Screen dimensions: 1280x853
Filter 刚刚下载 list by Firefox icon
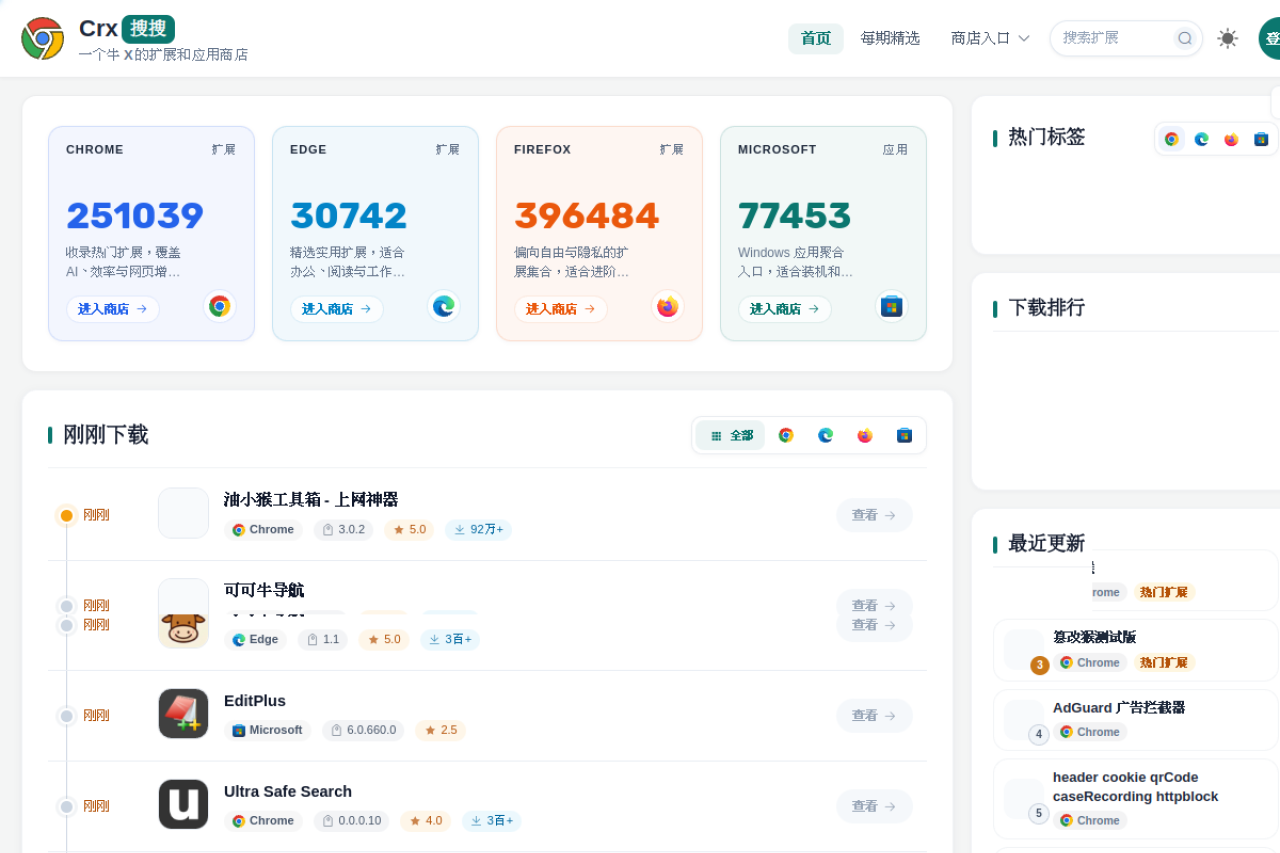(865, 435)
